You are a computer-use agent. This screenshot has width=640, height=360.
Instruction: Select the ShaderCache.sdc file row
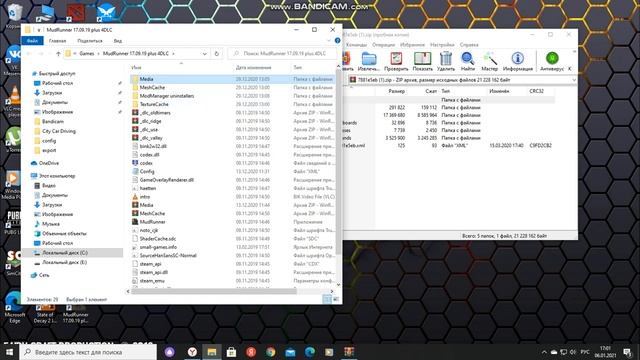233,238
